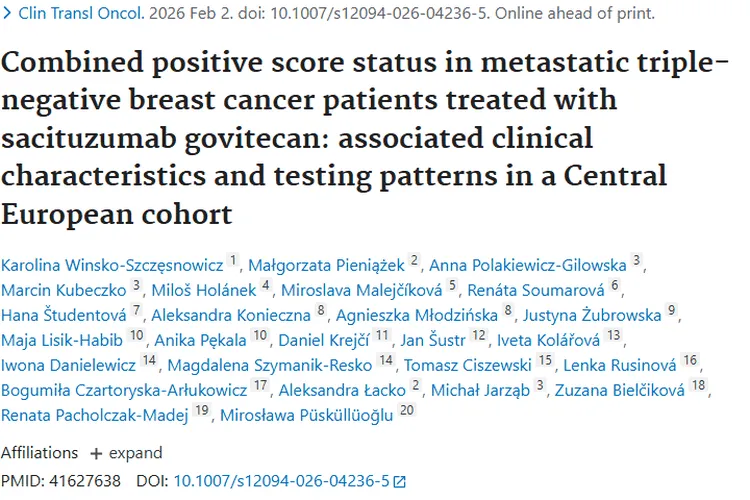The image size is (750, 500).
Task: Click author Tomasz Ciszewski
Action: (x=470, y=365)
